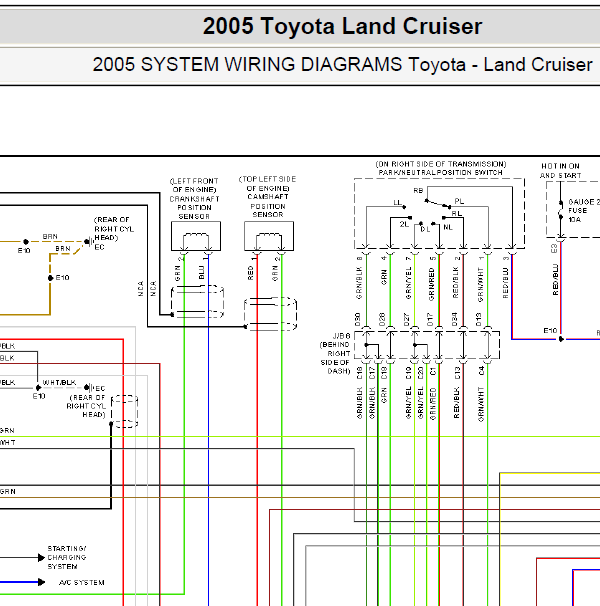Click the PL switch position label
Screen dimensions: 600x606
[x=459, y=201]
